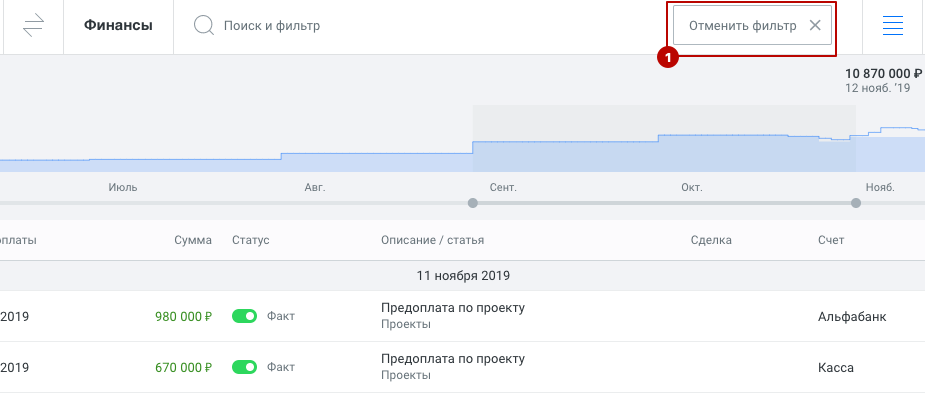Toggle Факт switch for 980 000 ₽ row
This screenshot has width=925, height=393.
click(244, 316)
